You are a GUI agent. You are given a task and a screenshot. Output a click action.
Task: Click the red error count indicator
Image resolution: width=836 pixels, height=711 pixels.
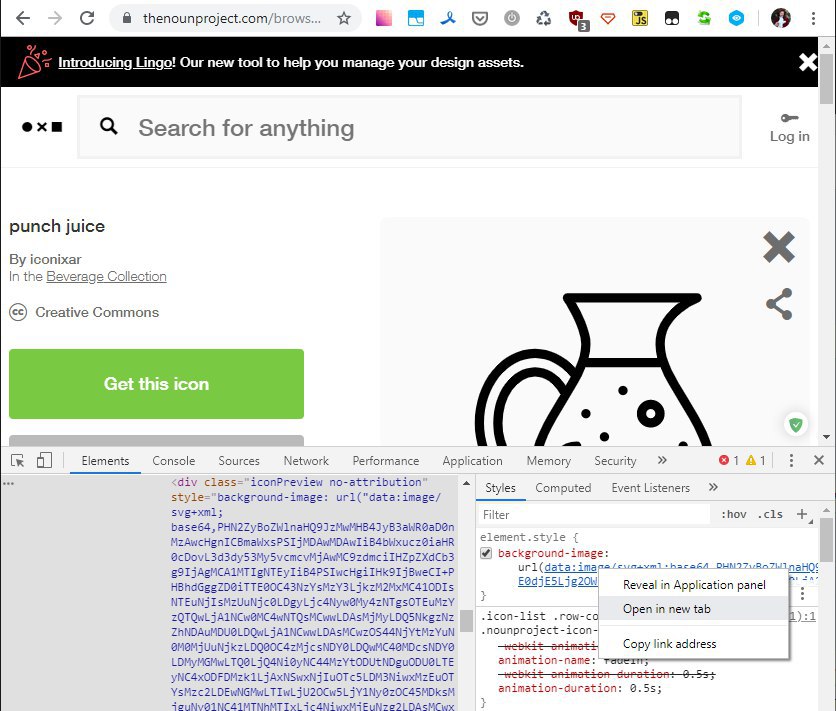click(728, 460)
